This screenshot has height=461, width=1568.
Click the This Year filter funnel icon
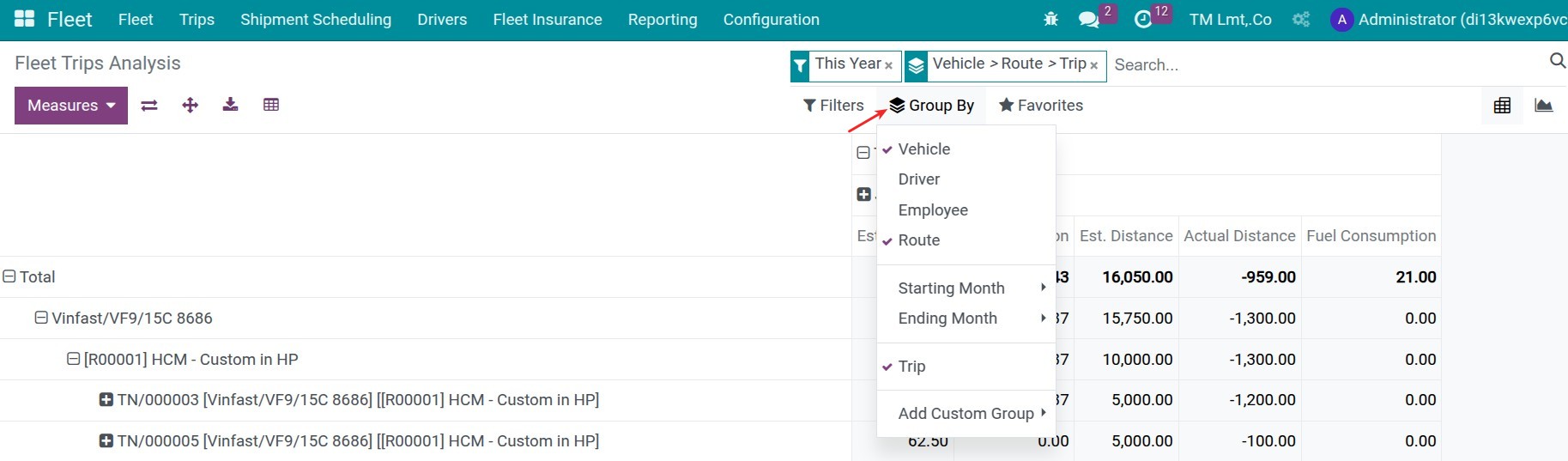point(800,65)
